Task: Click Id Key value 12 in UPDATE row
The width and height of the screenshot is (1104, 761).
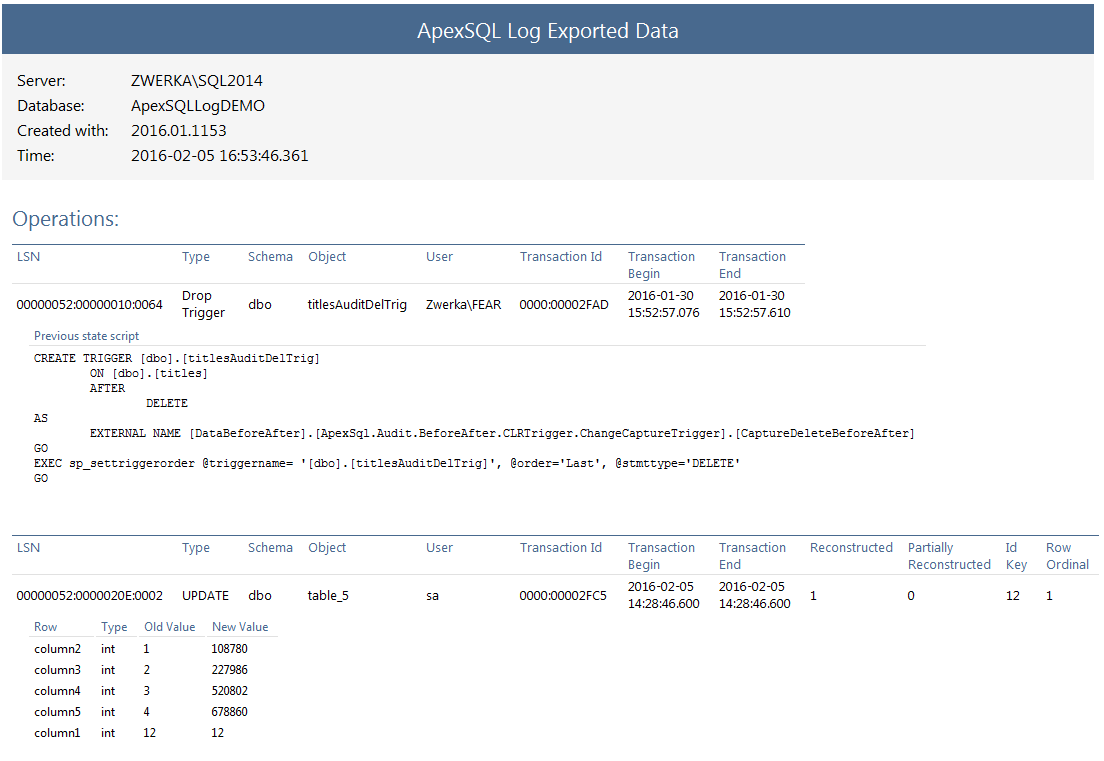Action: tap(1012, 596)
